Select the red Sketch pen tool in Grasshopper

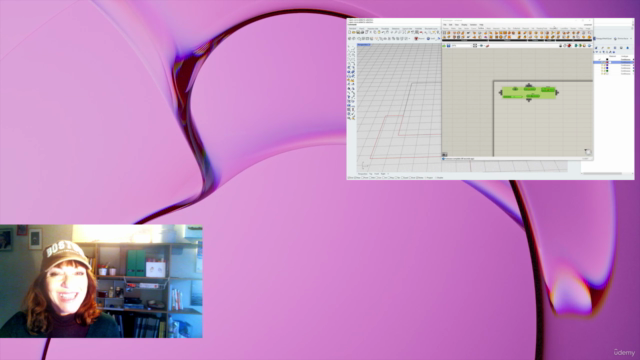(x=487, y=46)
